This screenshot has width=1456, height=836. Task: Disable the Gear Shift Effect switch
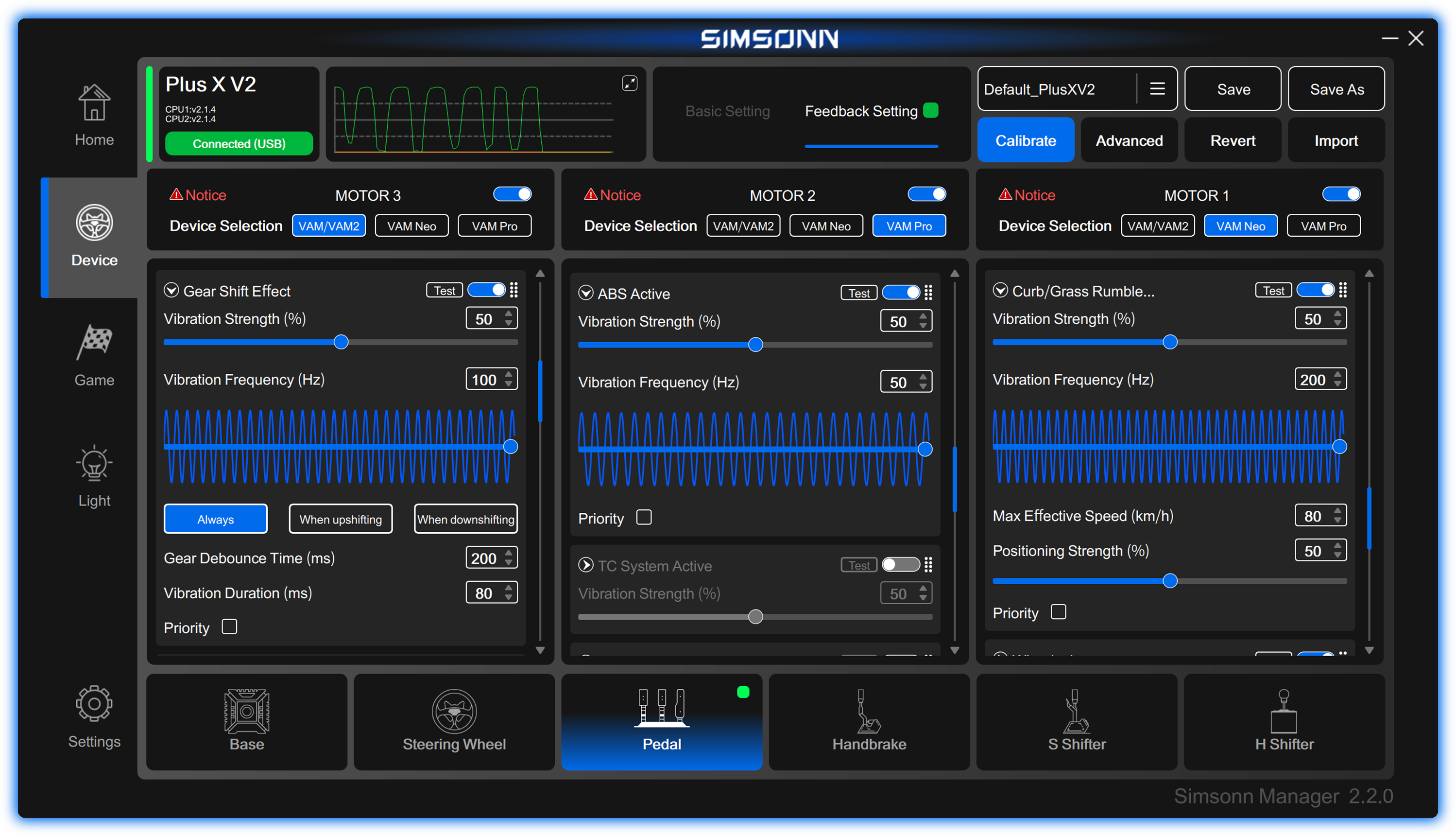(487, 290)
